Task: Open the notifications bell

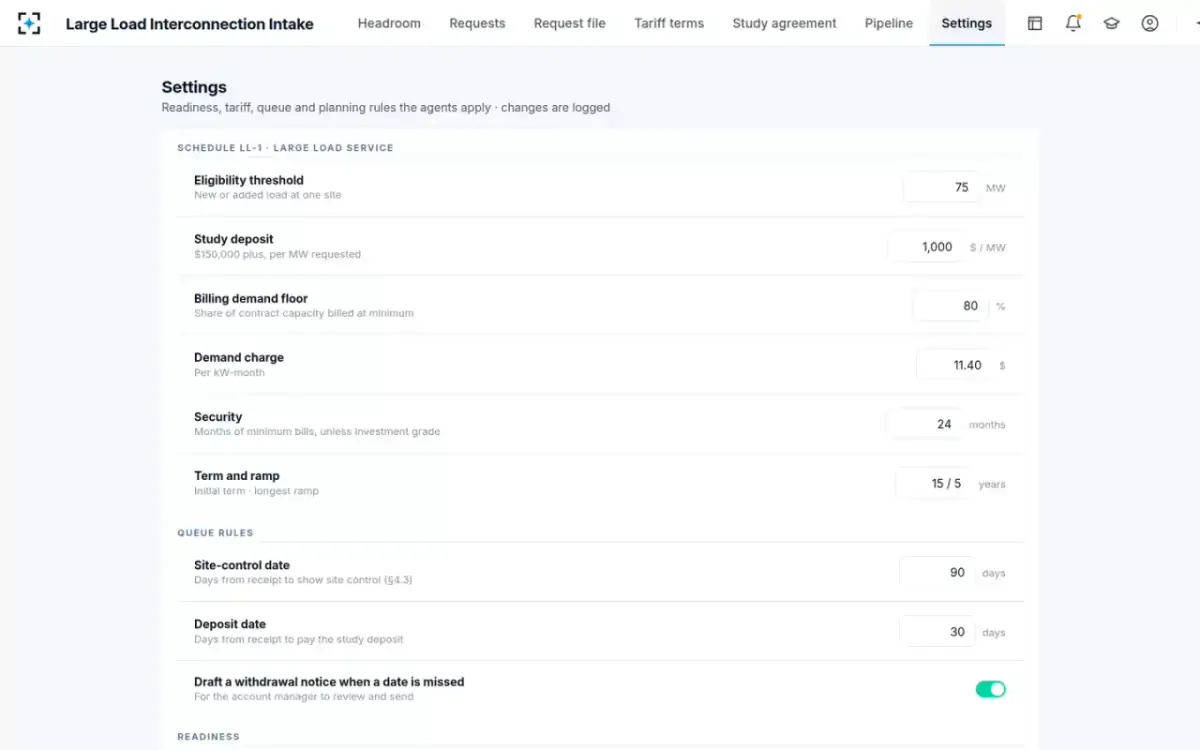Action: pyautogui.click(x=1073, y=23)
